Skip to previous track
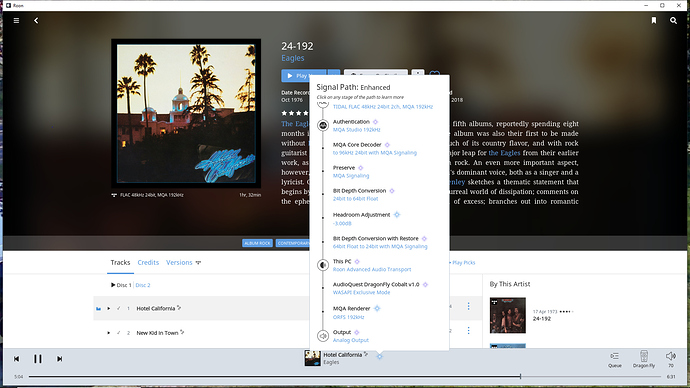This screenshot has width=690, height=388. tap(16, 359)
